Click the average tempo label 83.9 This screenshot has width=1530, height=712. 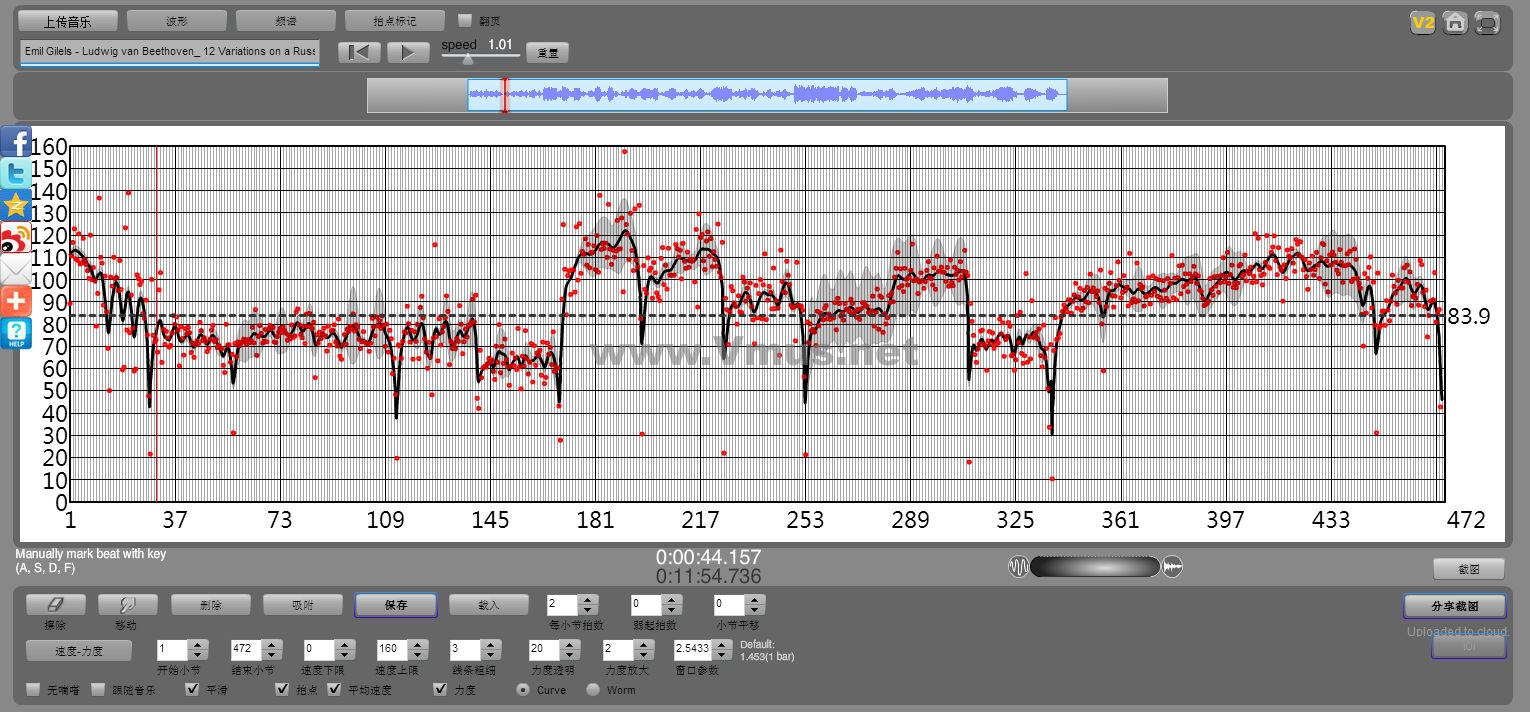[x=1469, y=317]
